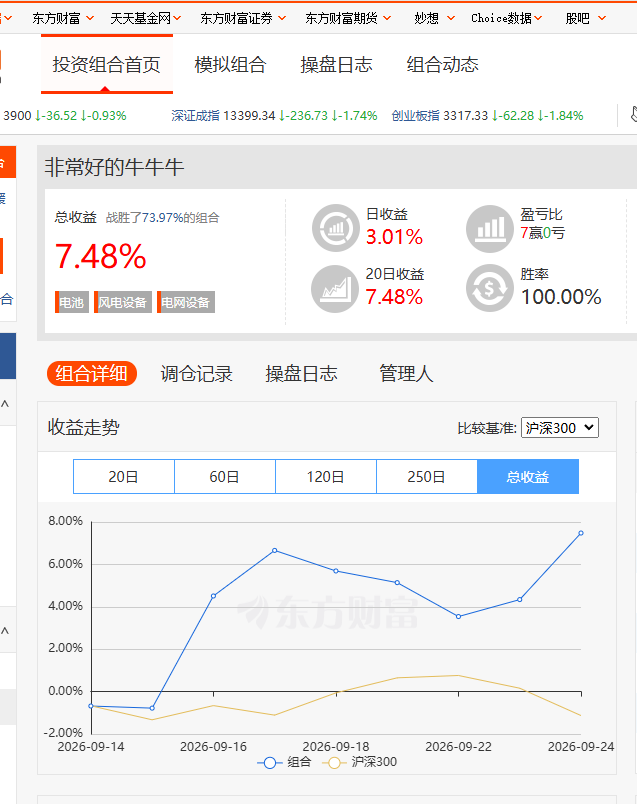The image size is (637, 804).
Task: Expand the Choice数据 dropdown menu
Action: click(507, 18)
